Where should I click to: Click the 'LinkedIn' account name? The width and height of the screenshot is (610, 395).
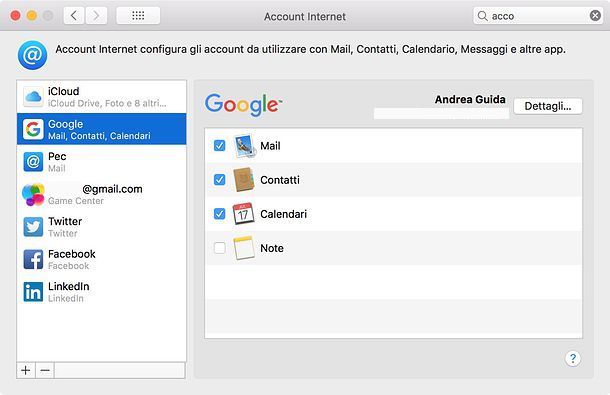coord(68,286)
